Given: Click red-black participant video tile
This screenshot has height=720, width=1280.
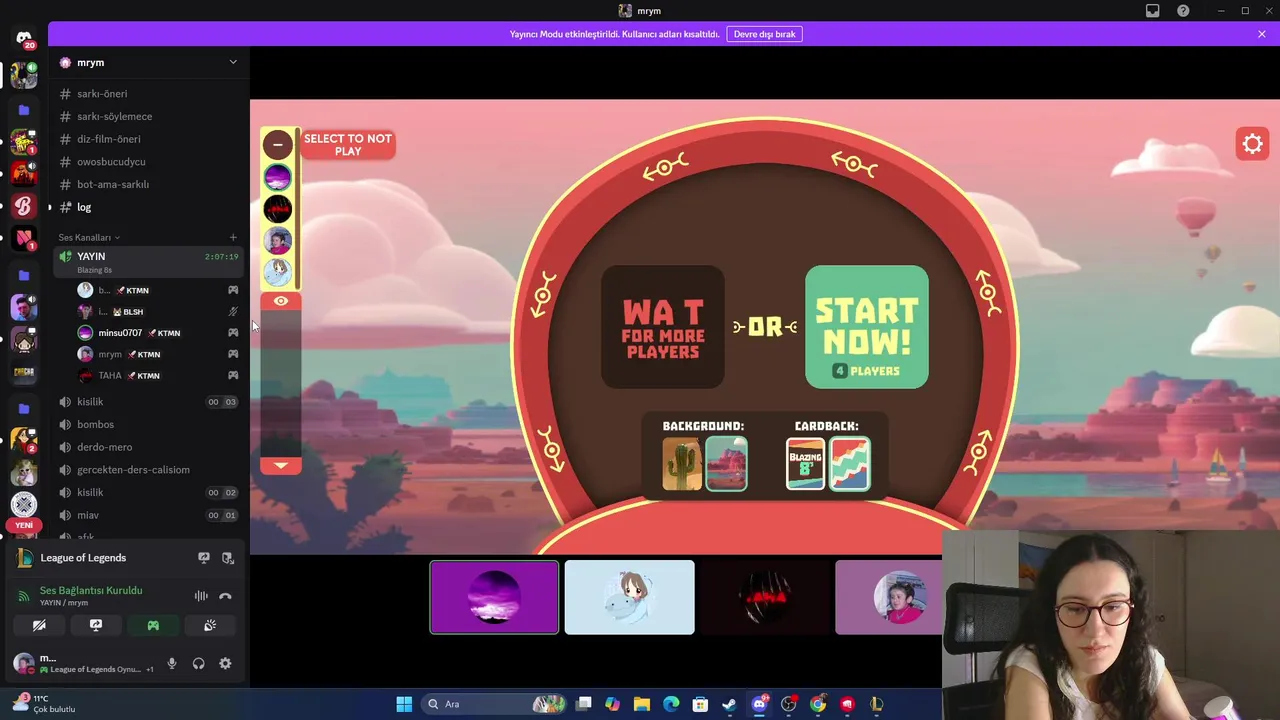Looking at the screenshot, I should click(764, 597).
